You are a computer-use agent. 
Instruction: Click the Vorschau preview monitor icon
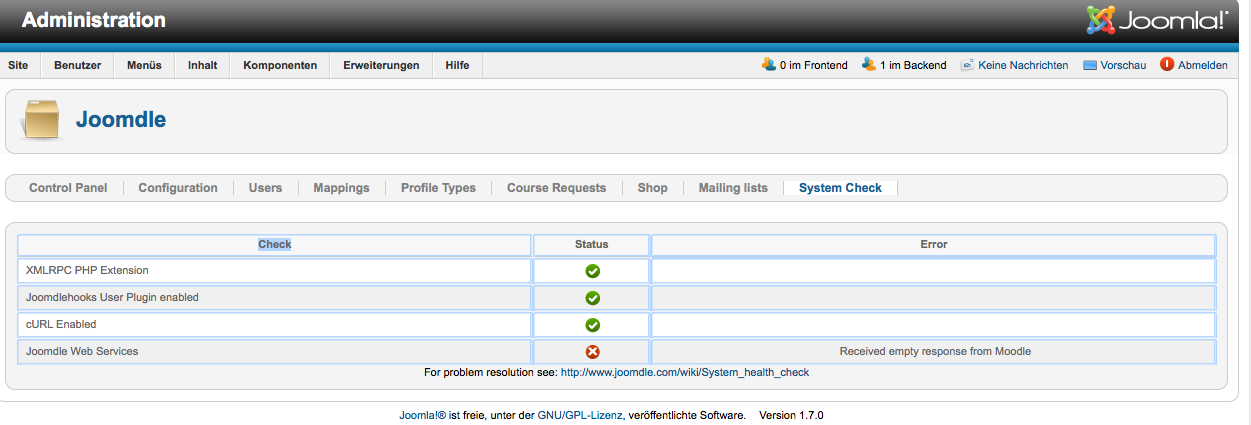(x=1090, y=65)
